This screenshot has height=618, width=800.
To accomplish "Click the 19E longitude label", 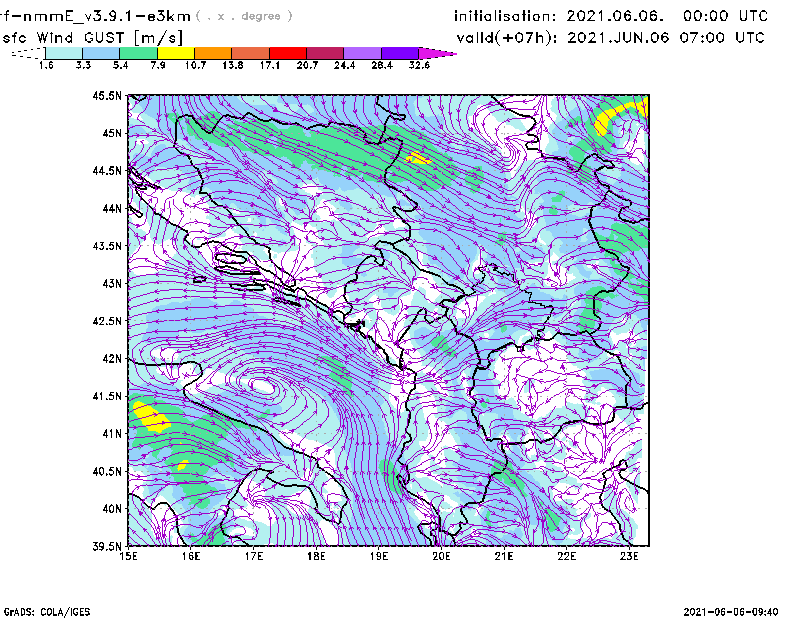I will point(379,556).
